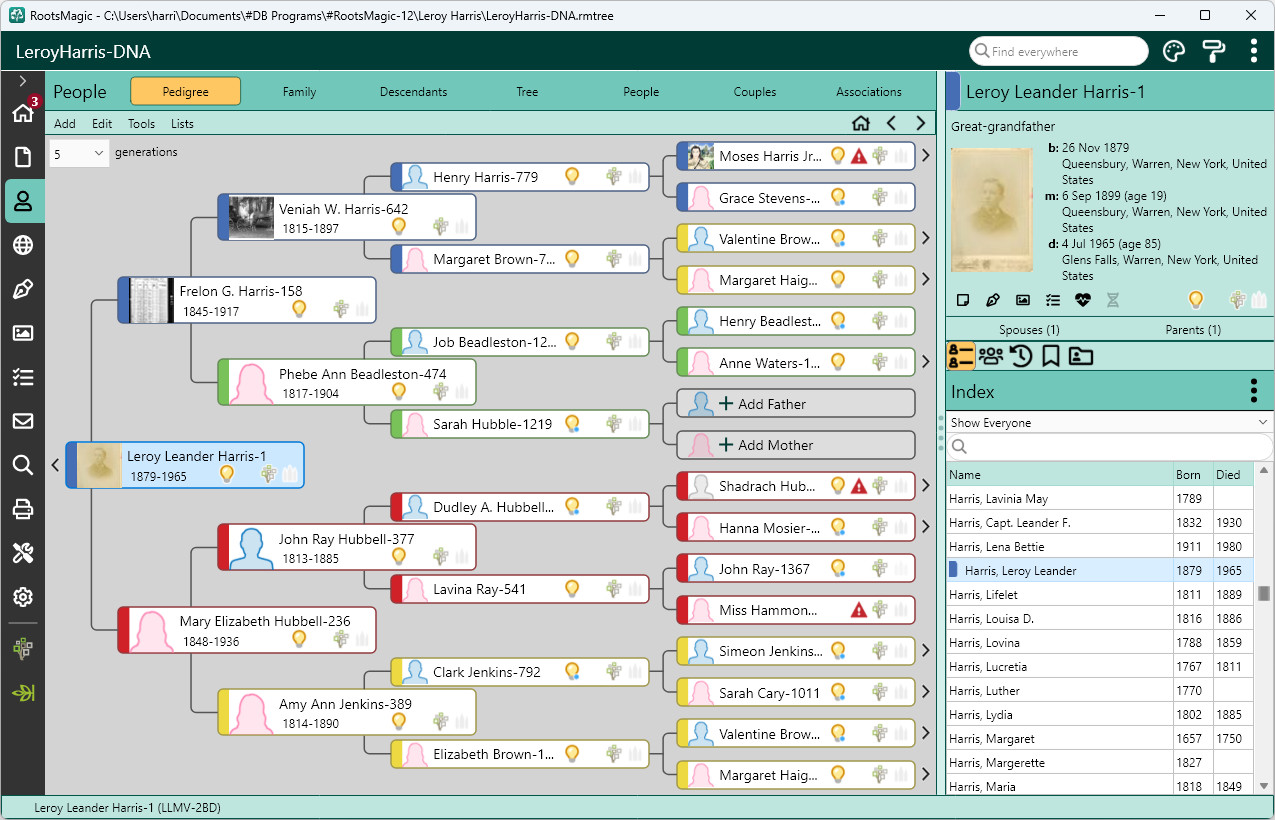Viewport: 1275px width, 820px height.
Task: Open the FamilySearch tree icon in the sidebar
Action: tap(23, 649)
